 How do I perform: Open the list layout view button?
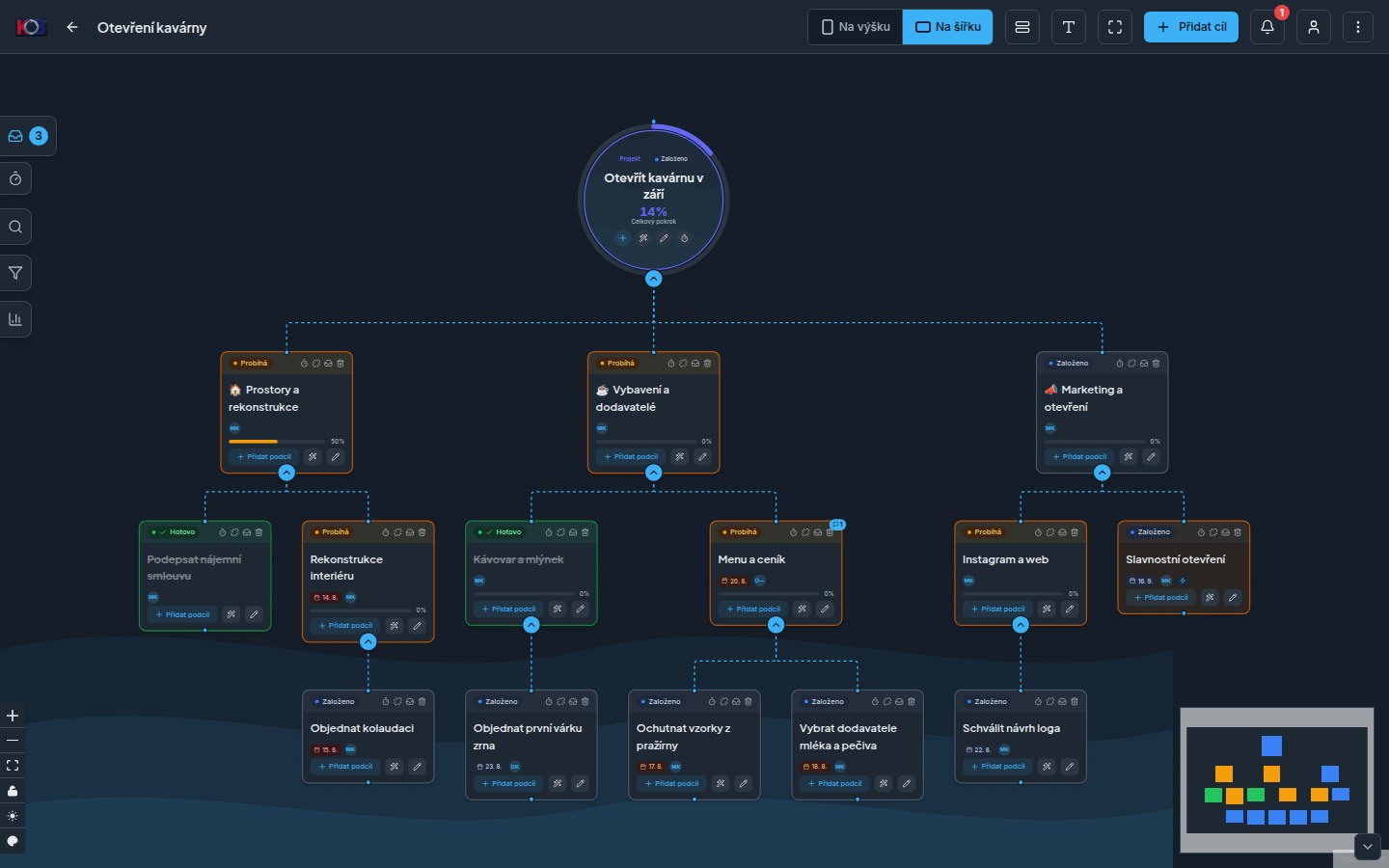[x=1022, y=27]
